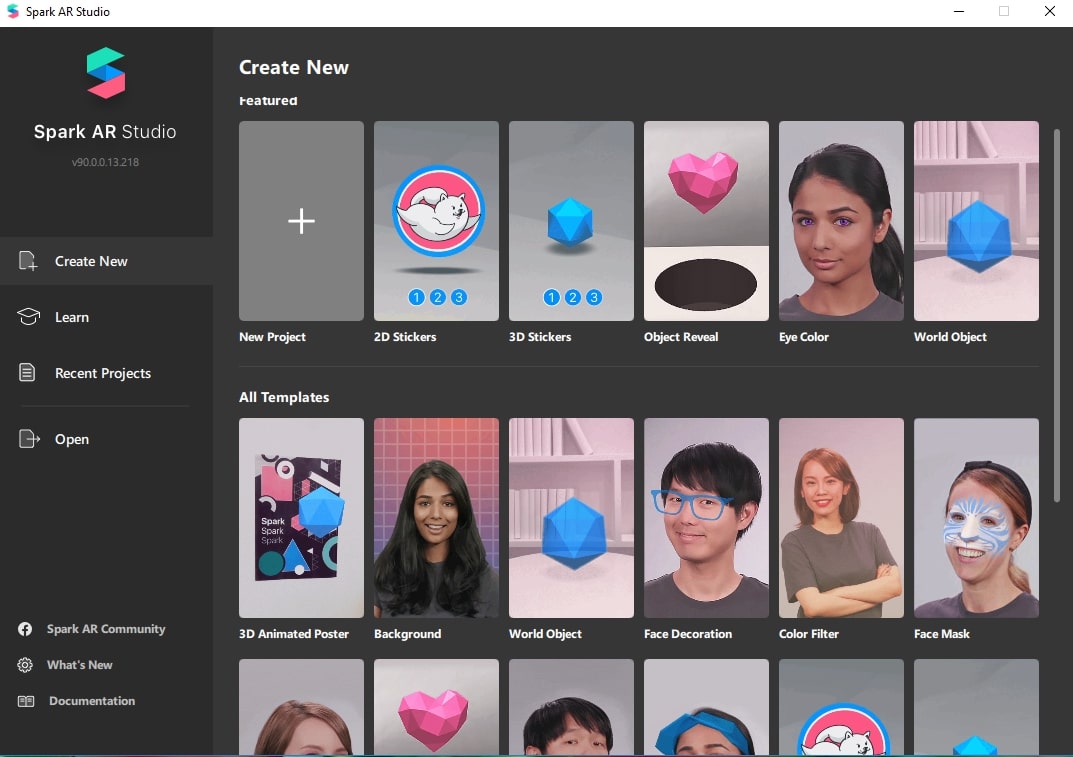The height and width of the screenshot is (757, 1073).
Task: Click the 2D Stickers label
Action: 405,337
